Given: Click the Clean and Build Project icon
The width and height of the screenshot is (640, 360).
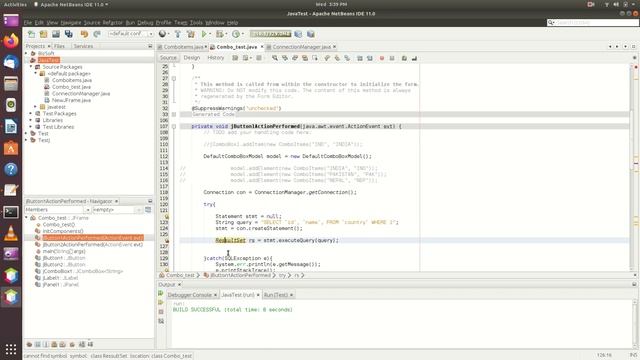Looking at the screenshot, I should (190, 34).
